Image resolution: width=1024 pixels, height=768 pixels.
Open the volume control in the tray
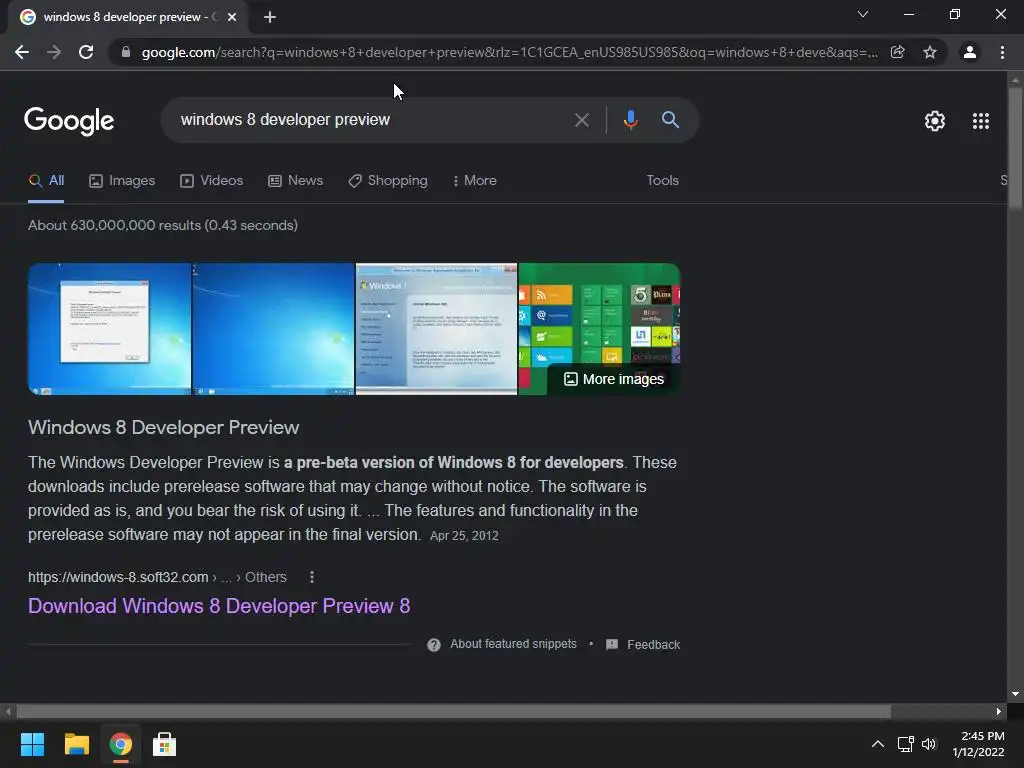929,744
